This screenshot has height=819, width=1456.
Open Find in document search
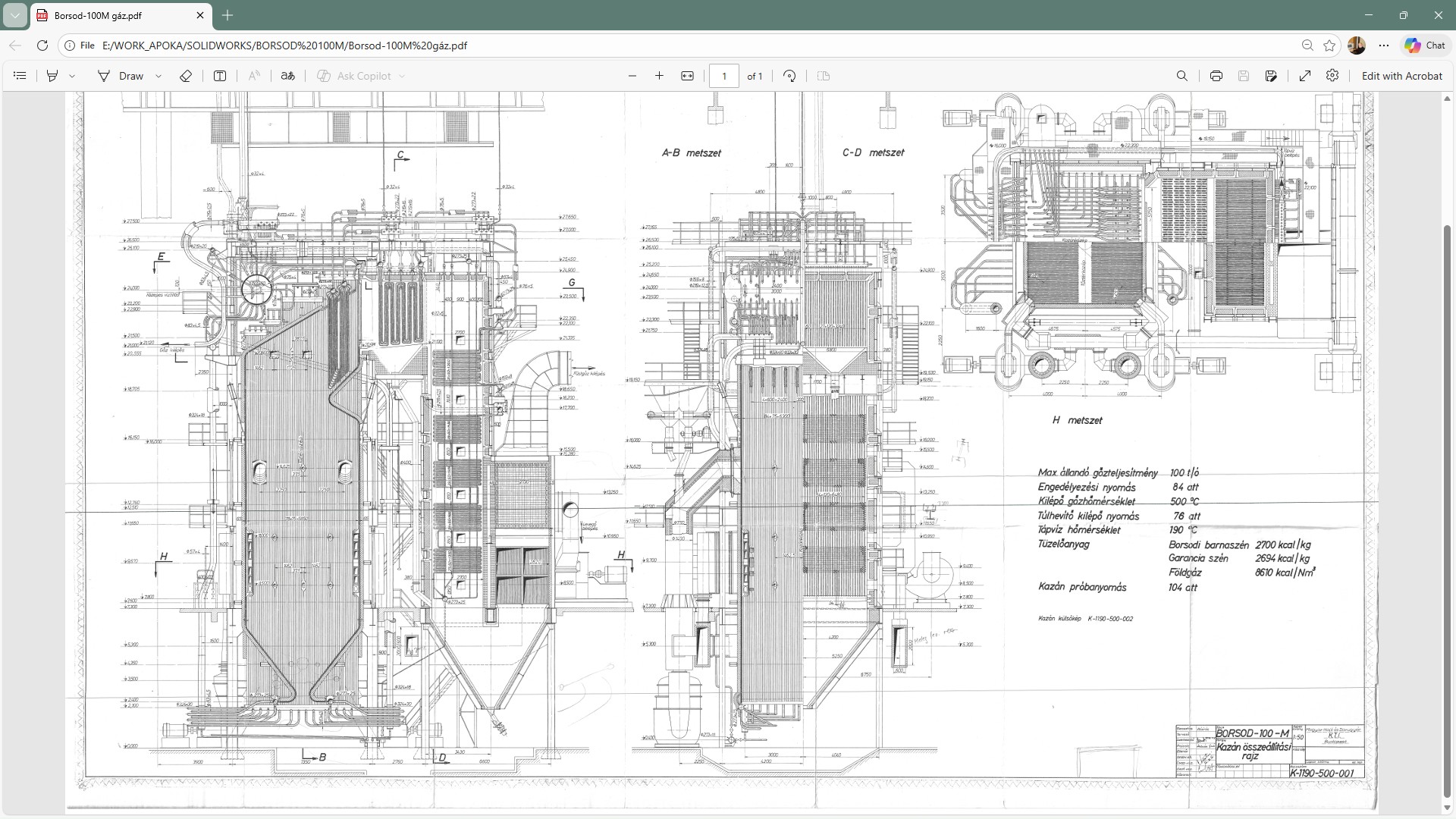1181,76
